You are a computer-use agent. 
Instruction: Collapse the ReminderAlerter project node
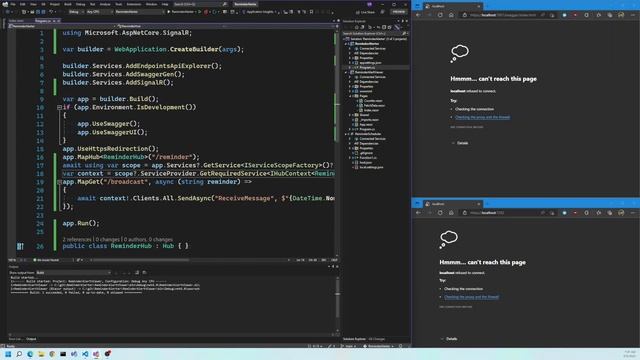[x=346, y=44]
